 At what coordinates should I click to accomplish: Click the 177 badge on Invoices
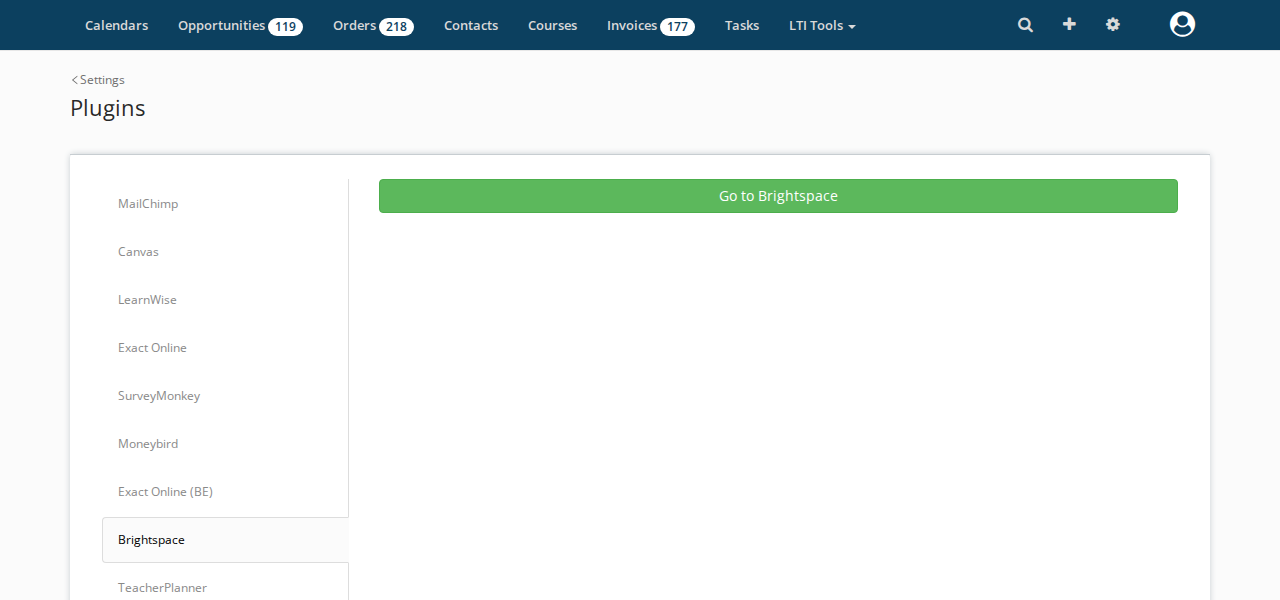click(x=677, y=26)
